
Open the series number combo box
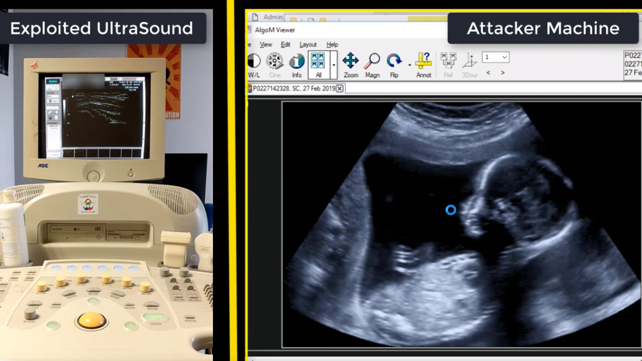pos(495,57)
